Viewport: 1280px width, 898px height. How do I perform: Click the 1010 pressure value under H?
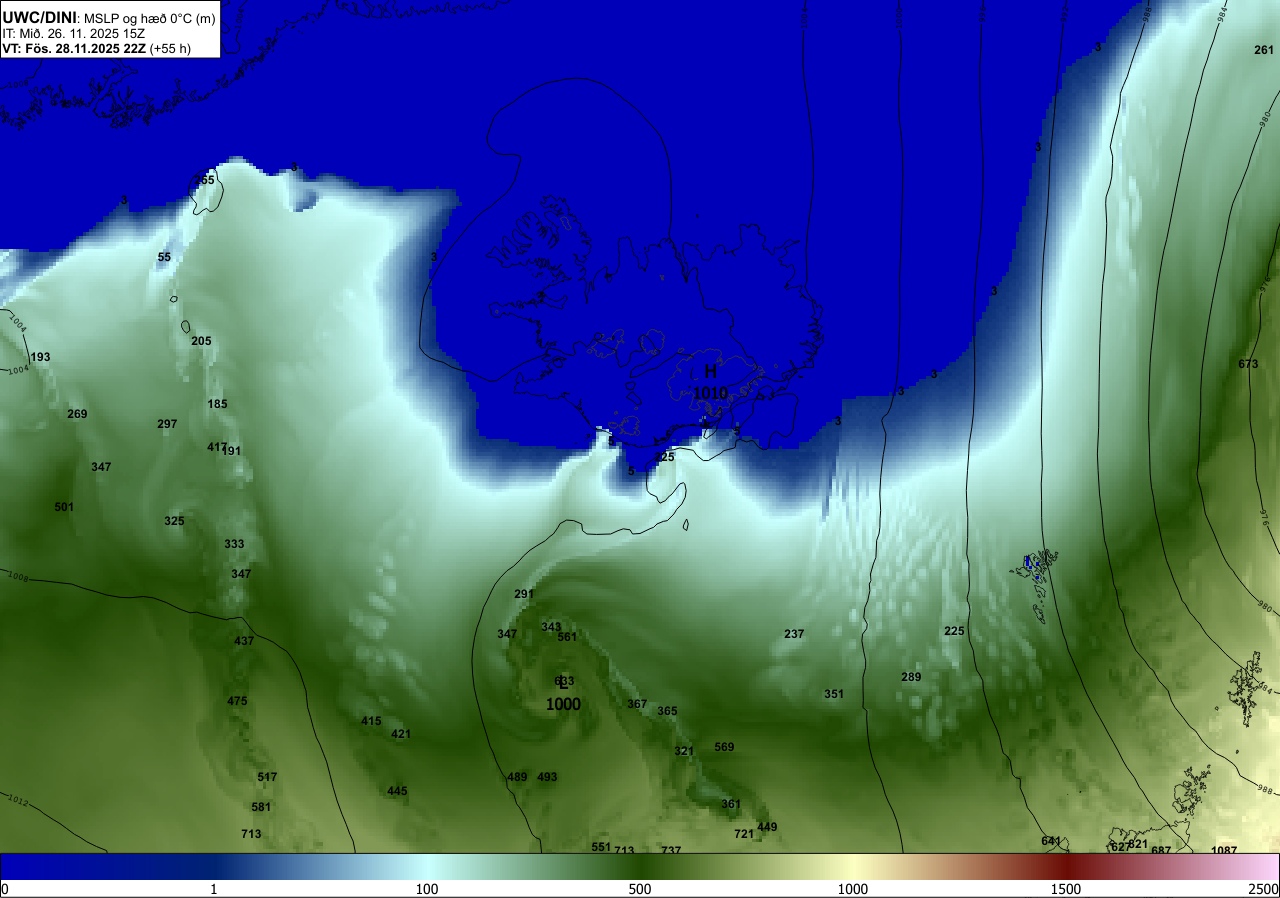coord(710,394)
